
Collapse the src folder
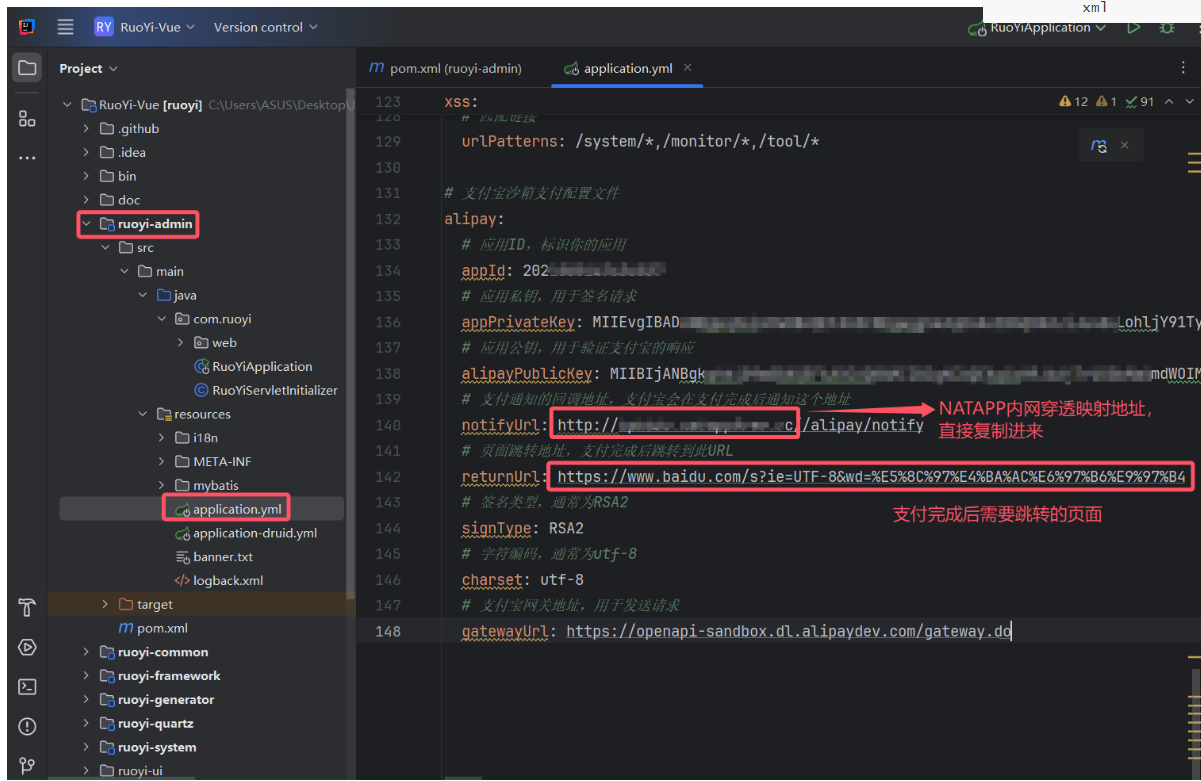coord(106,248)
